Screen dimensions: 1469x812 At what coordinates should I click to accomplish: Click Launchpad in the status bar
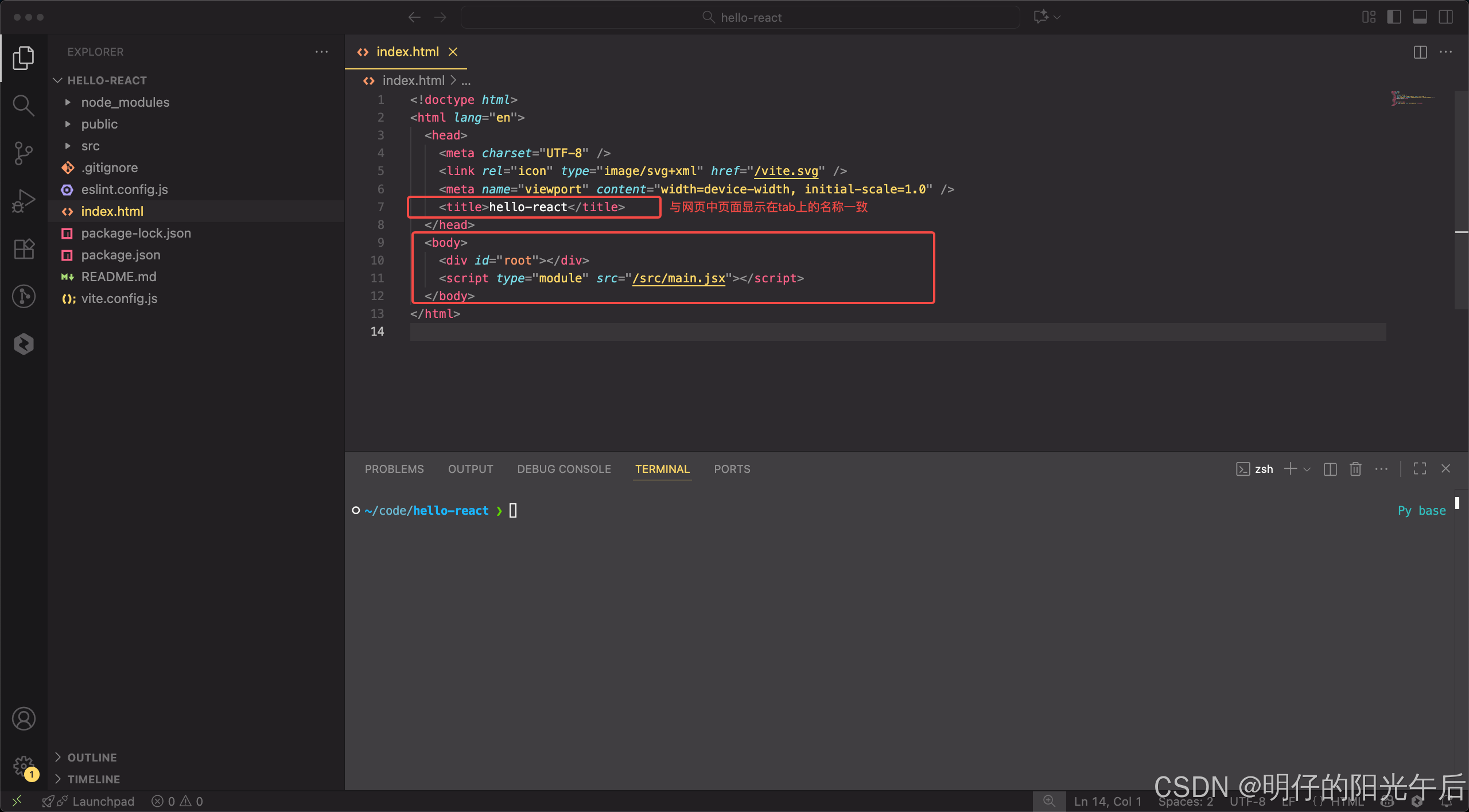[103, 801]
